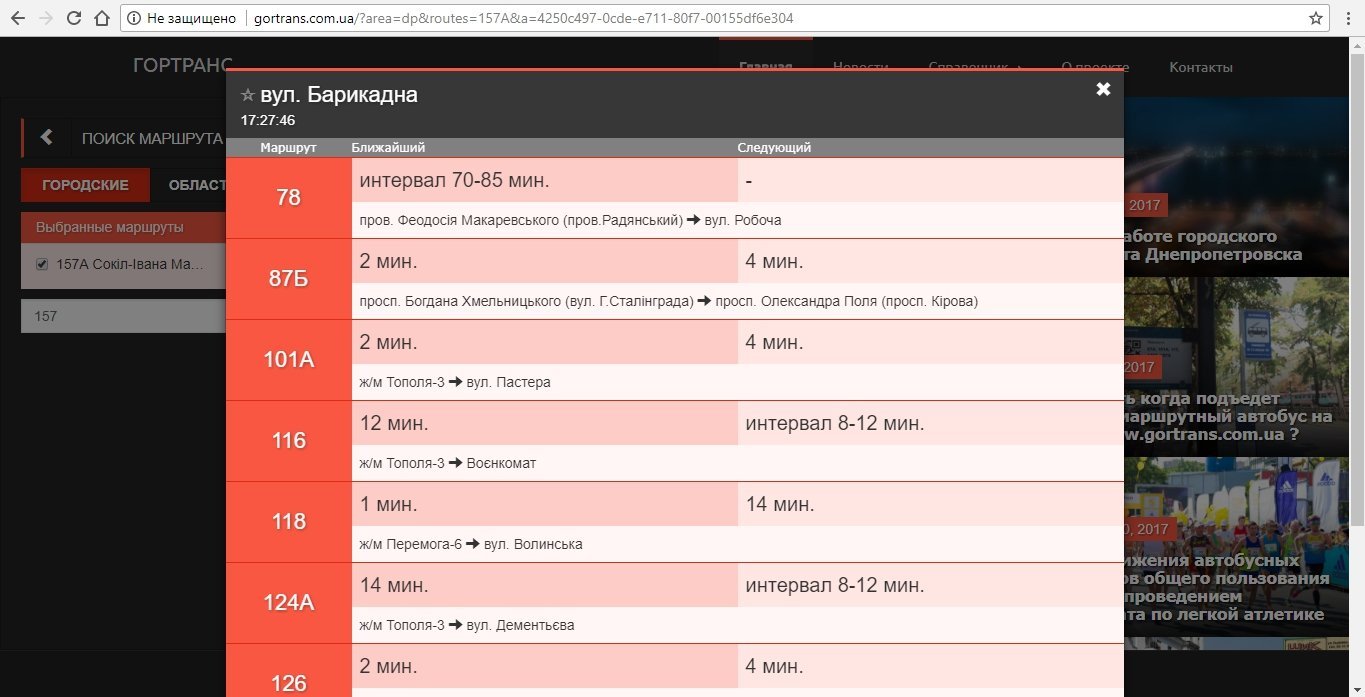Click the Не защищено security info icon
The image size is (1365, 697).
pos(135,17)
